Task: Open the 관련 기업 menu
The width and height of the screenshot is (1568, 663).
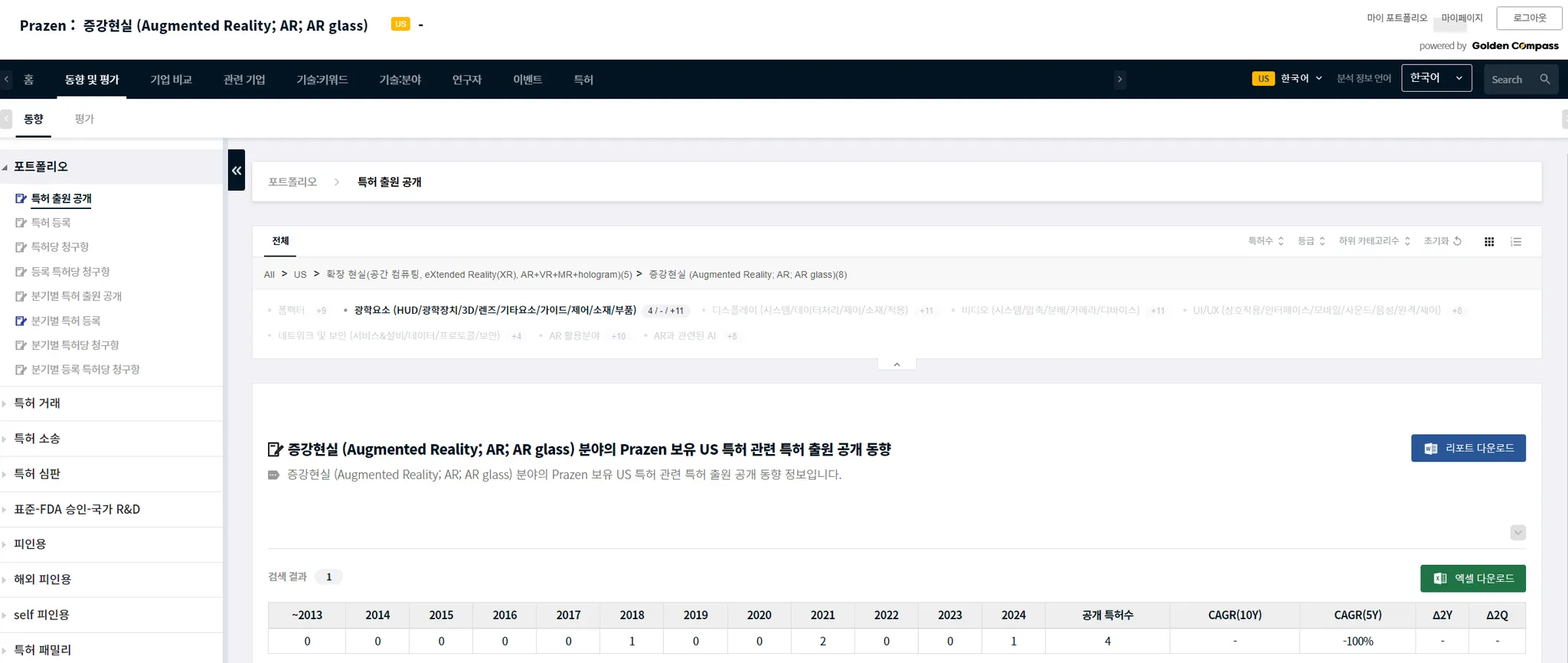Action: pyautogui.click(x=244, y=80)
